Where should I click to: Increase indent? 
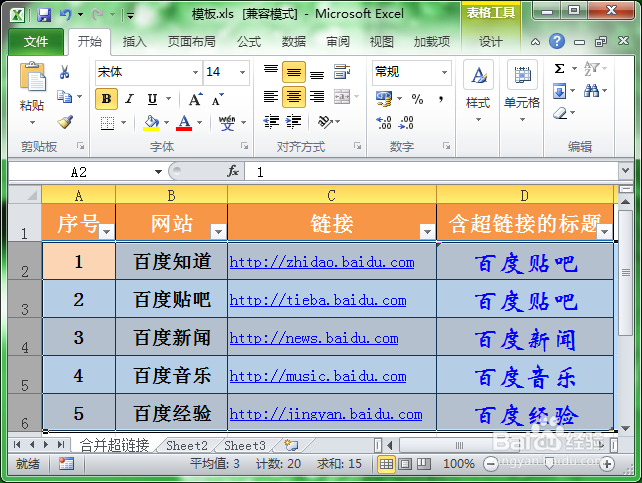pos(293,122)
